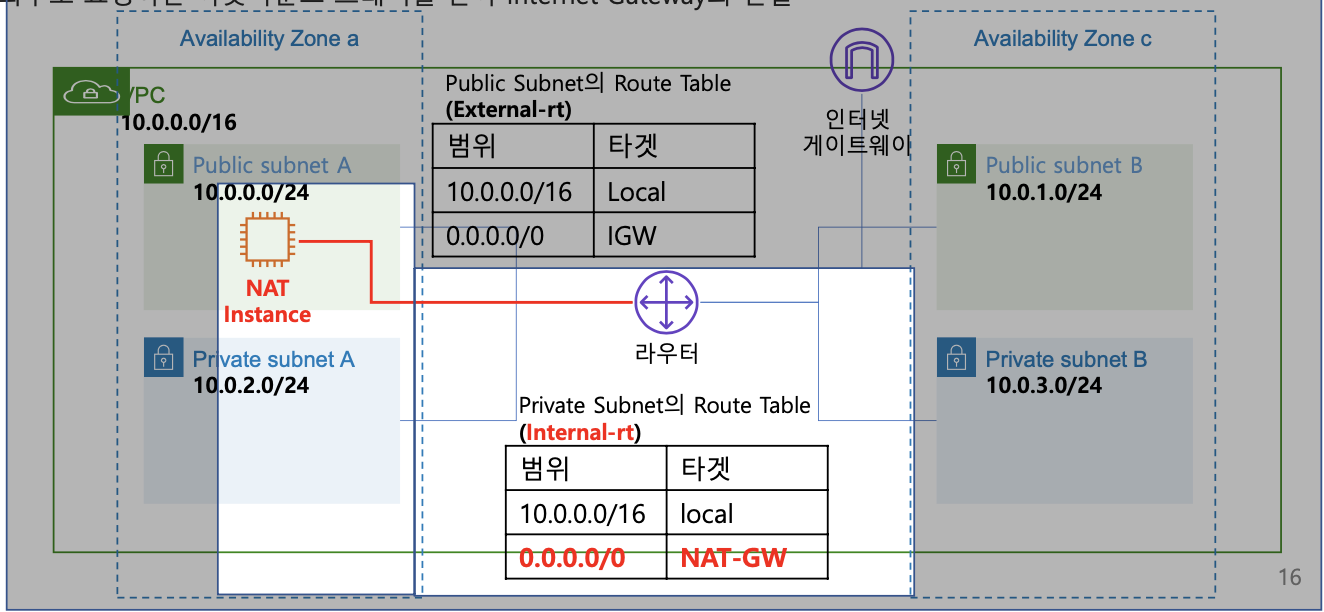The image size is (1324, 612).
Task: Select Private subnet B lock icon
Action: pos(956,358)
